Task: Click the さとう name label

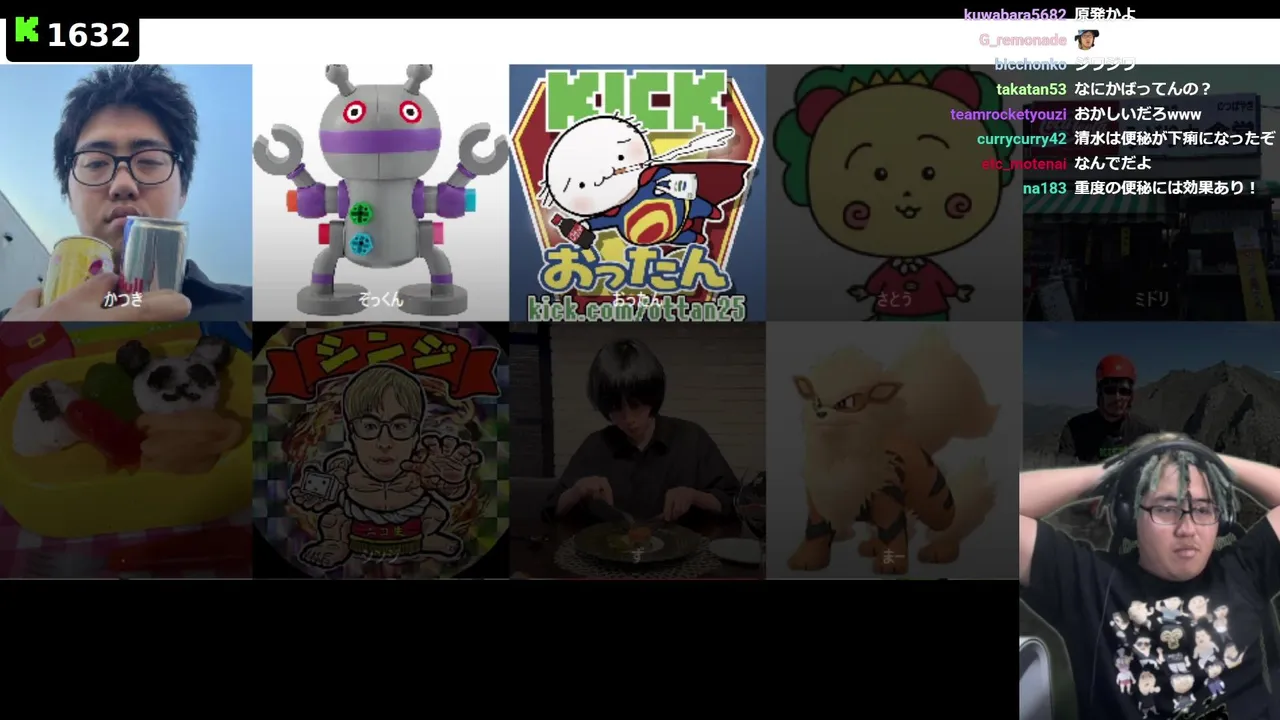Action: [894, 299]
